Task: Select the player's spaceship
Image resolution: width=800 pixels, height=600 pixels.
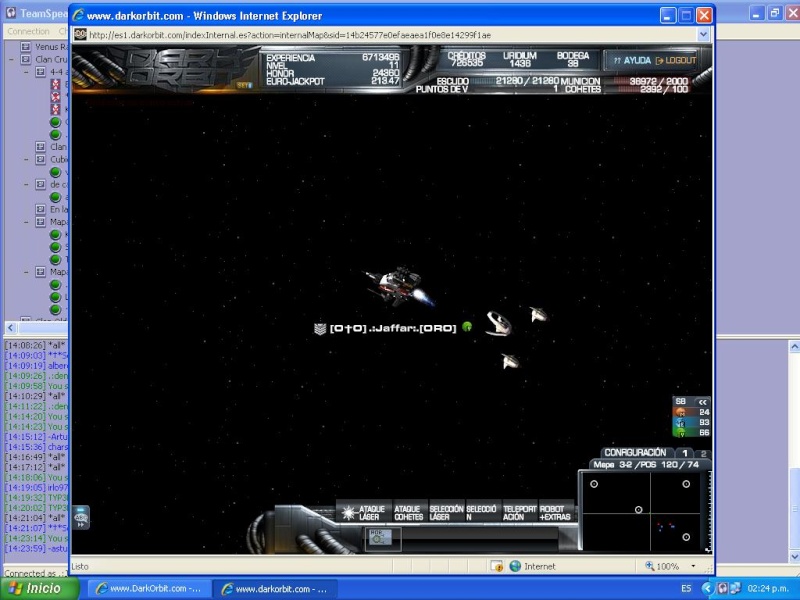Action: click(399, 286)
